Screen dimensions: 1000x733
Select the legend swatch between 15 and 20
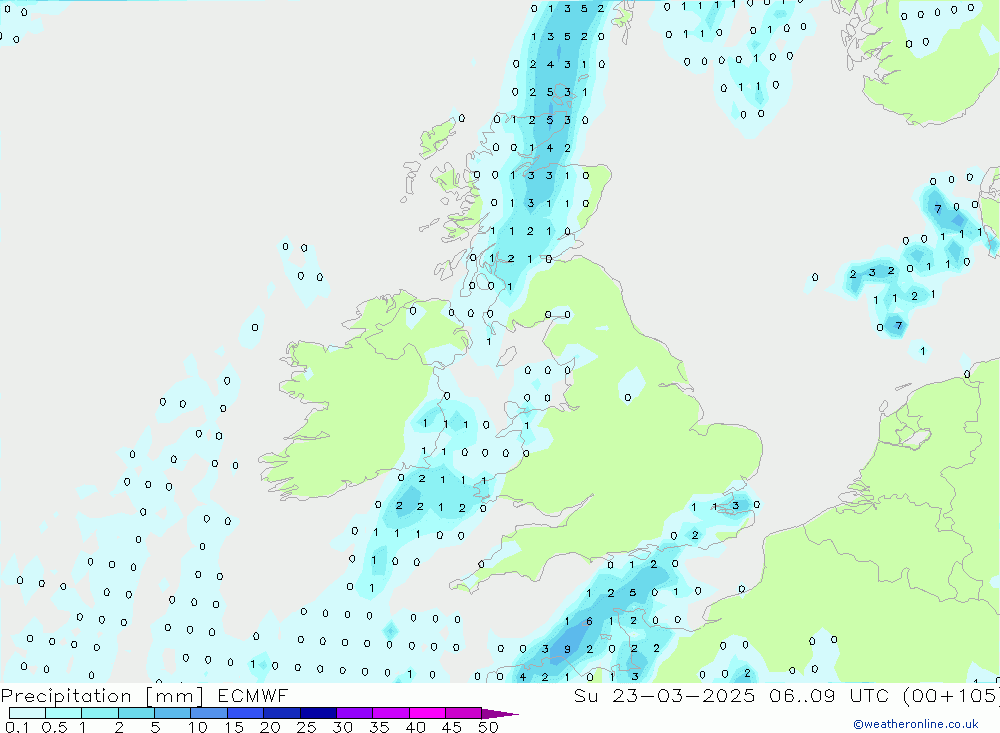point(246,713)
